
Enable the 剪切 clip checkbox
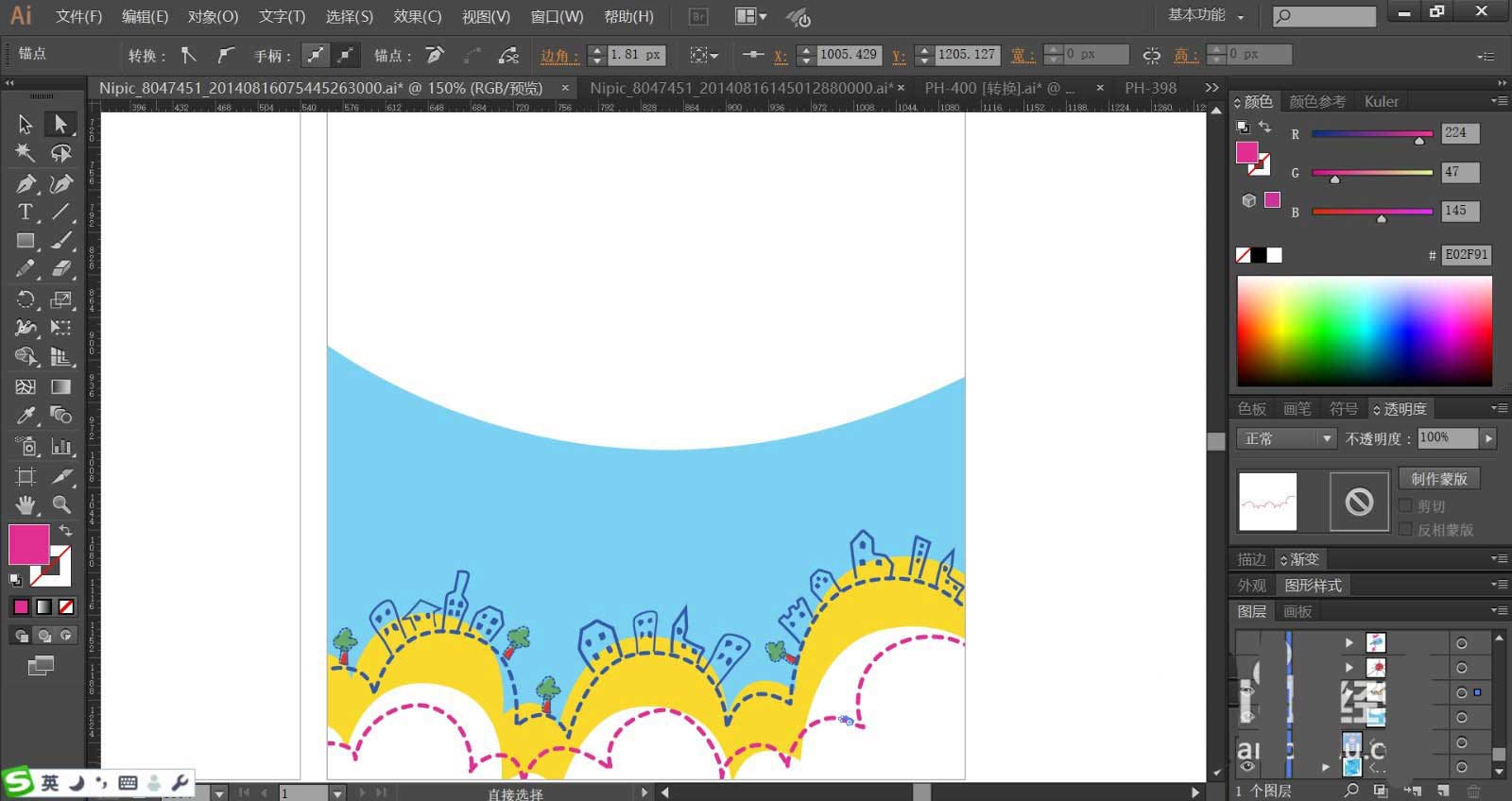(1405, 506)
